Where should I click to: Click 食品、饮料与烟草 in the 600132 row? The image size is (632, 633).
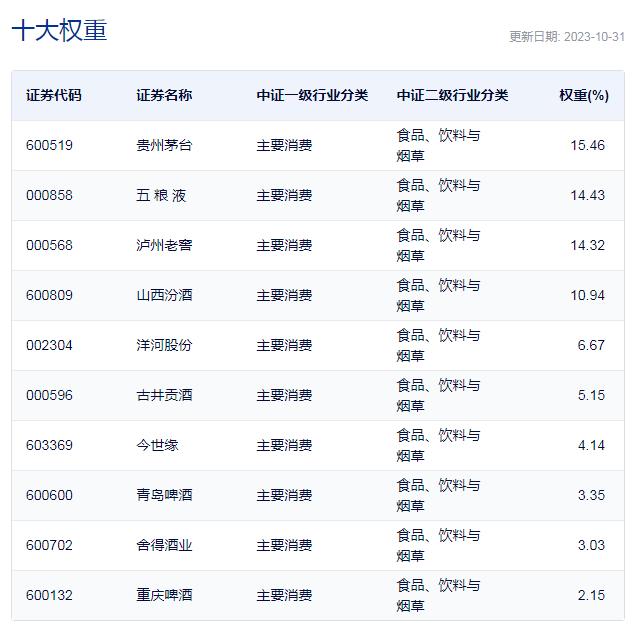438,595
